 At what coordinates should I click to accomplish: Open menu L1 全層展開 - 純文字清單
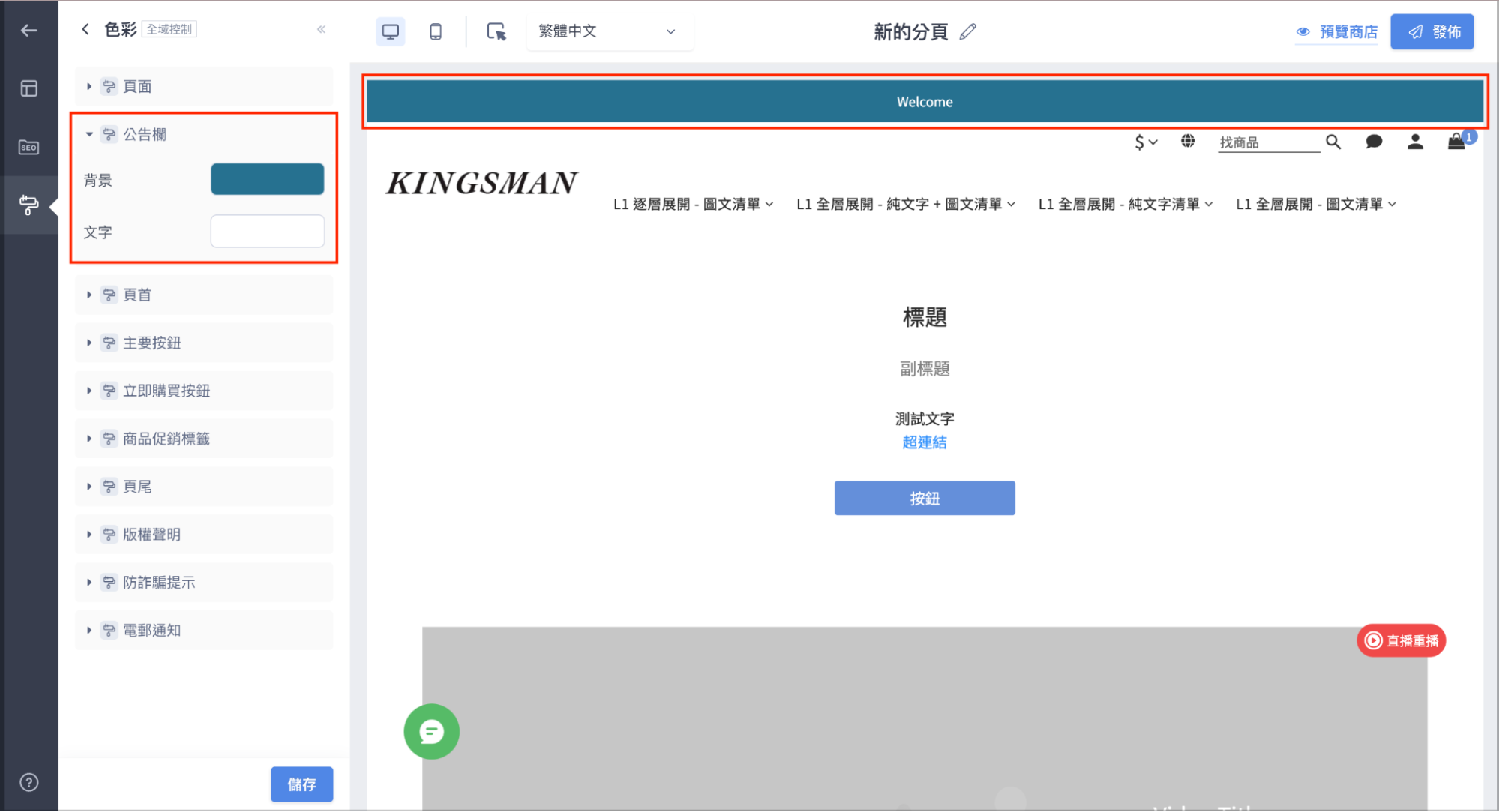[1126, 204]
